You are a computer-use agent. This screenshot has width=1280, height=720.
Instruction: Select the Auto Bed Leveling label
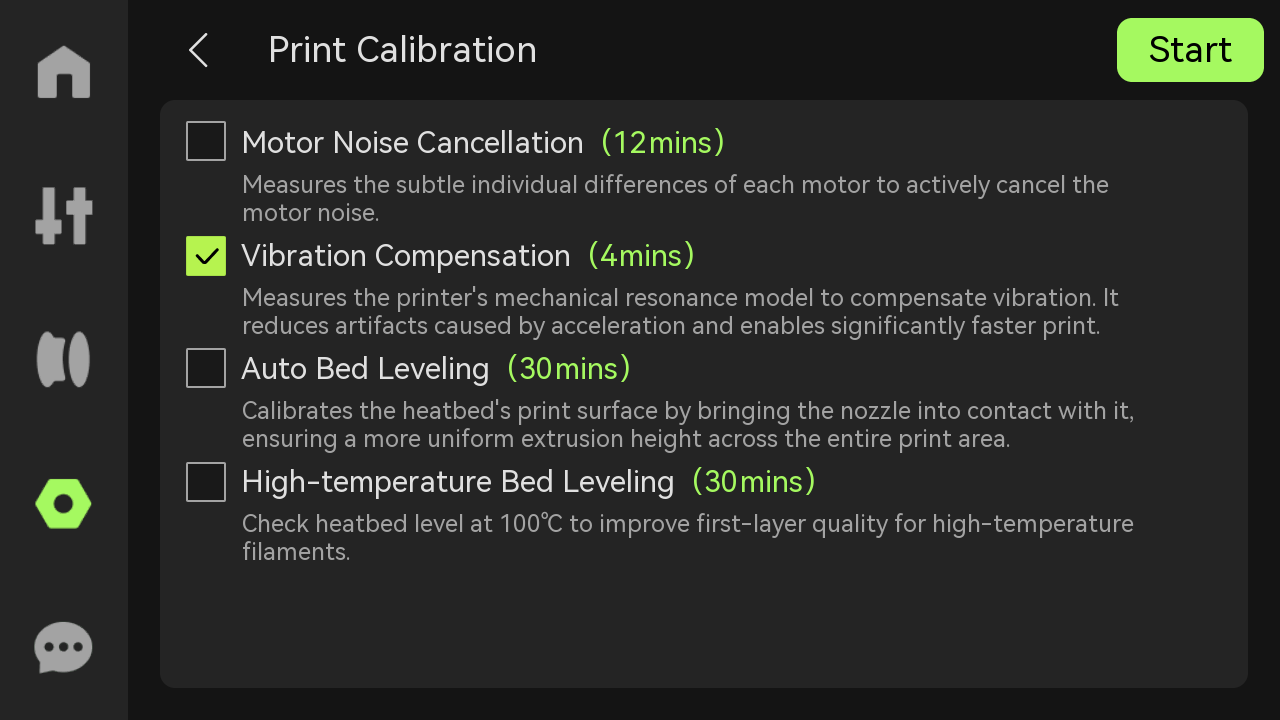(x=365, y=369)
